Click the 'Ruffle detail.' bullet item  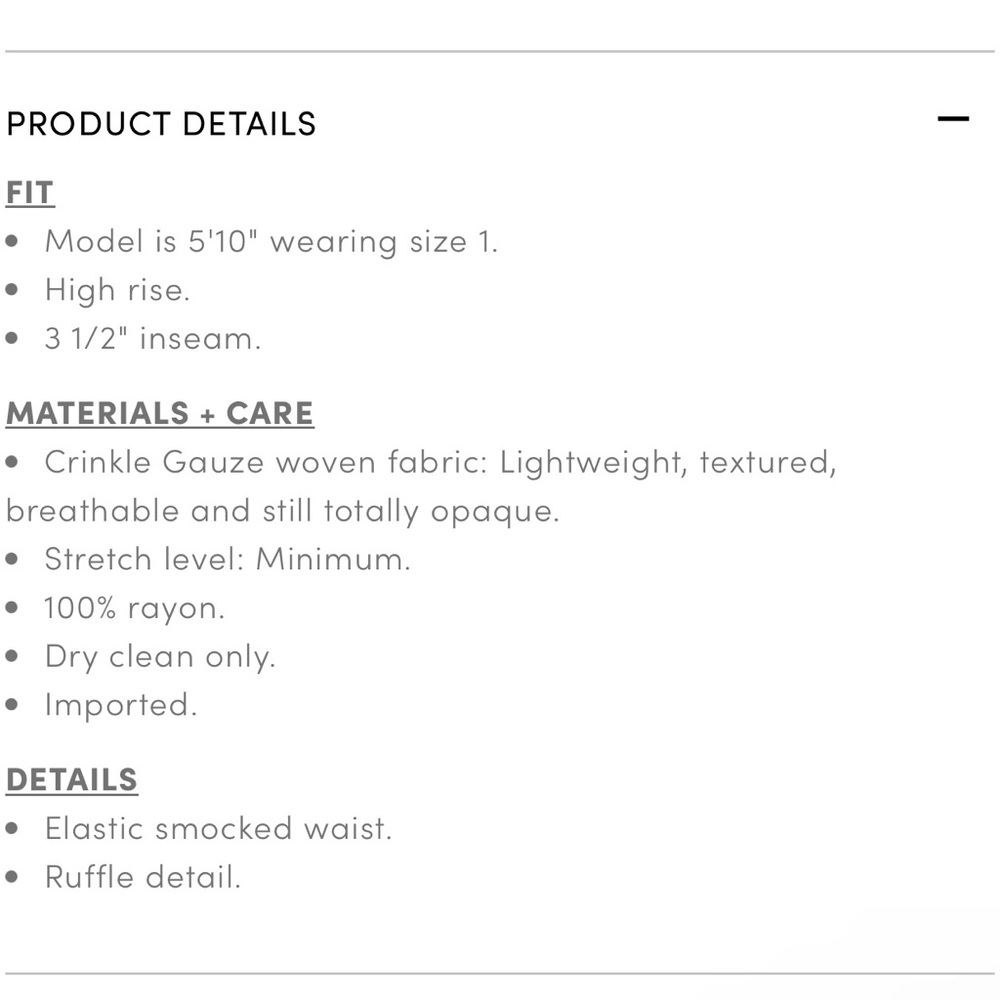tap(143, 877)
